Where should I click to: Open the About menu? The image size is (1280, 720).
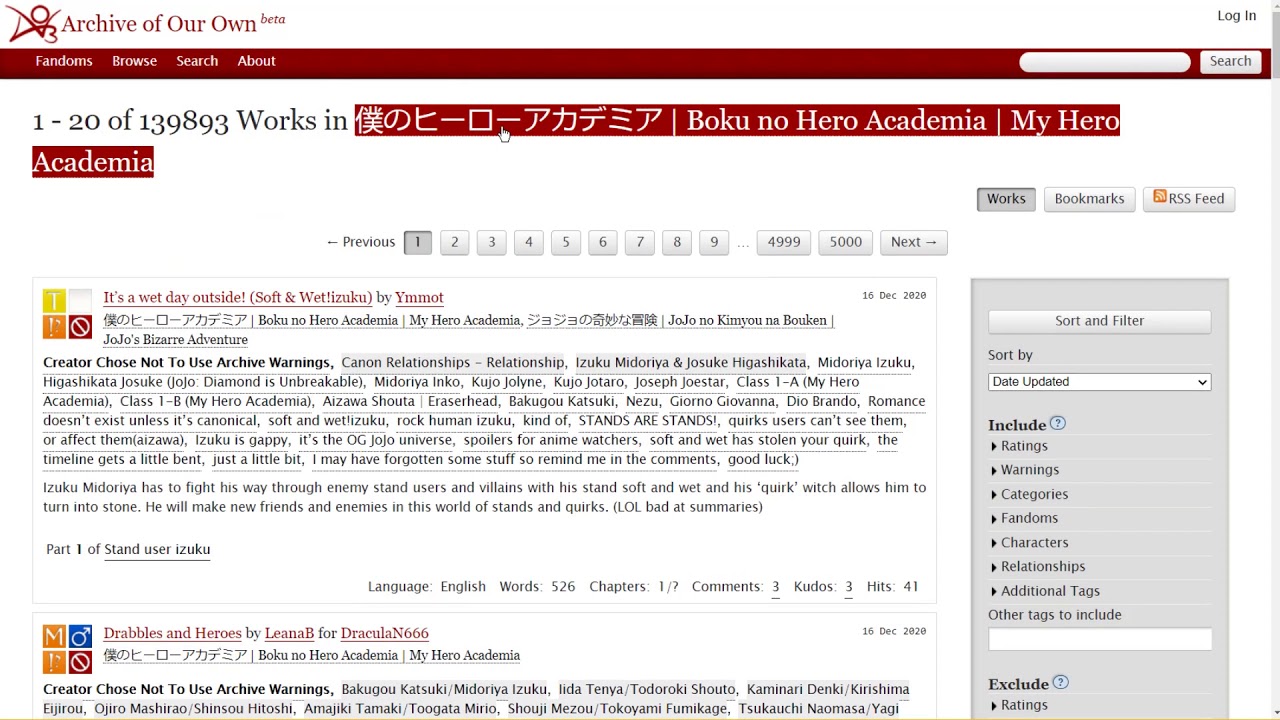click(x=256, y=61)
